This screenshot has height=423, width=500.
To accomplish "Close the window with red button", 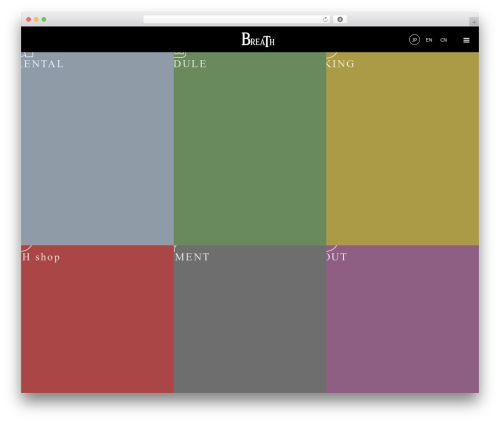I will (29, 19).
